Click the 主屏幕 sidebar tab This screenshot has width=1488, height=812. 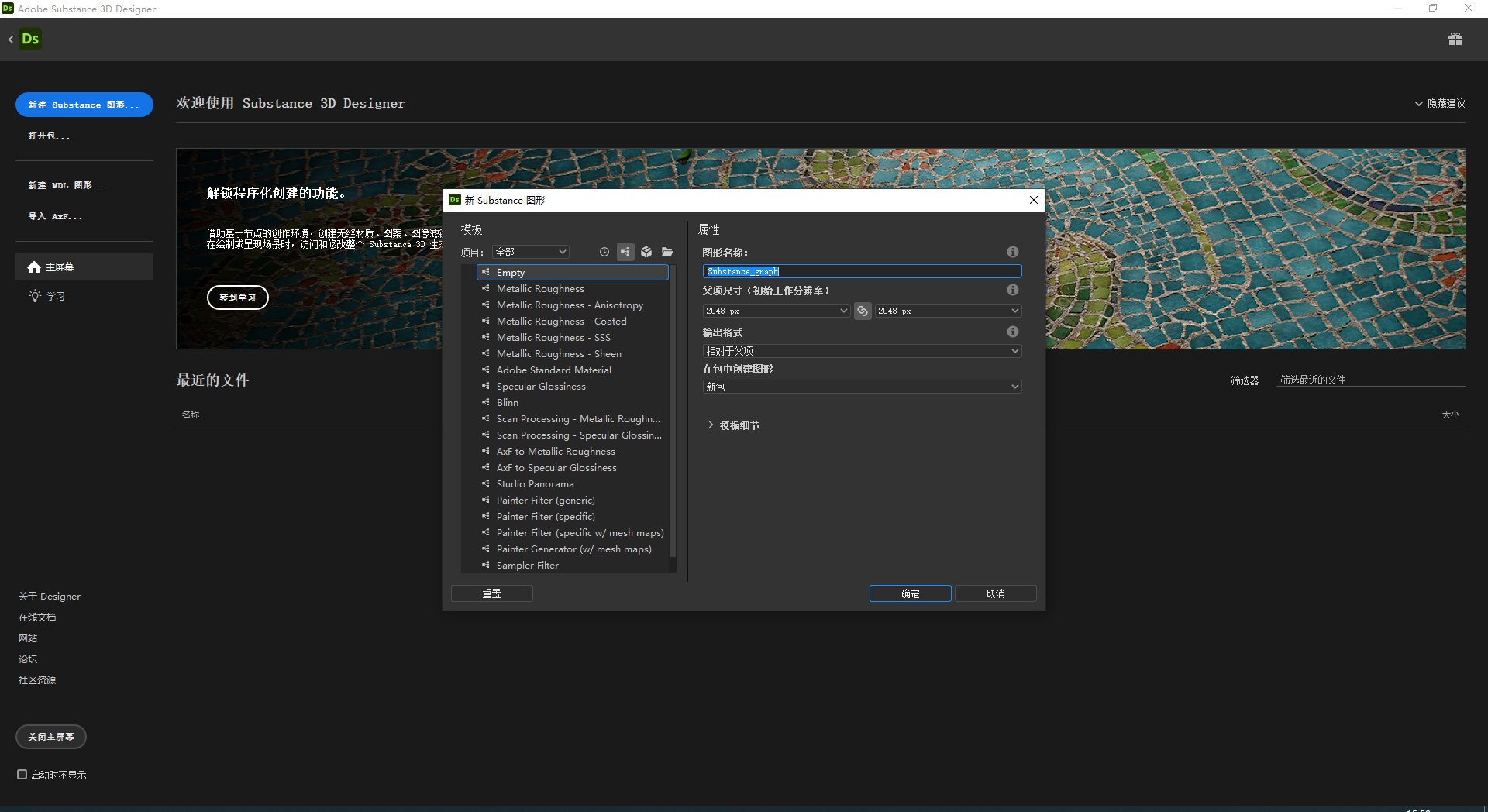[x=84, y=267]
